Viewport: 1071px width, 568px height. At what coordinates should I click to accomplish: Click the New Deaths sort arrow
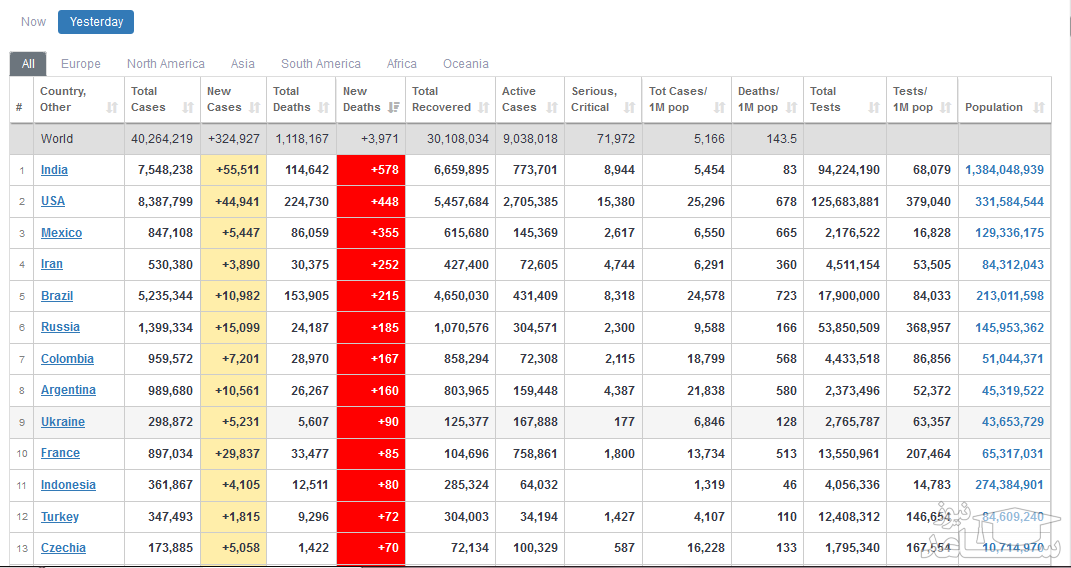(393, 108)
